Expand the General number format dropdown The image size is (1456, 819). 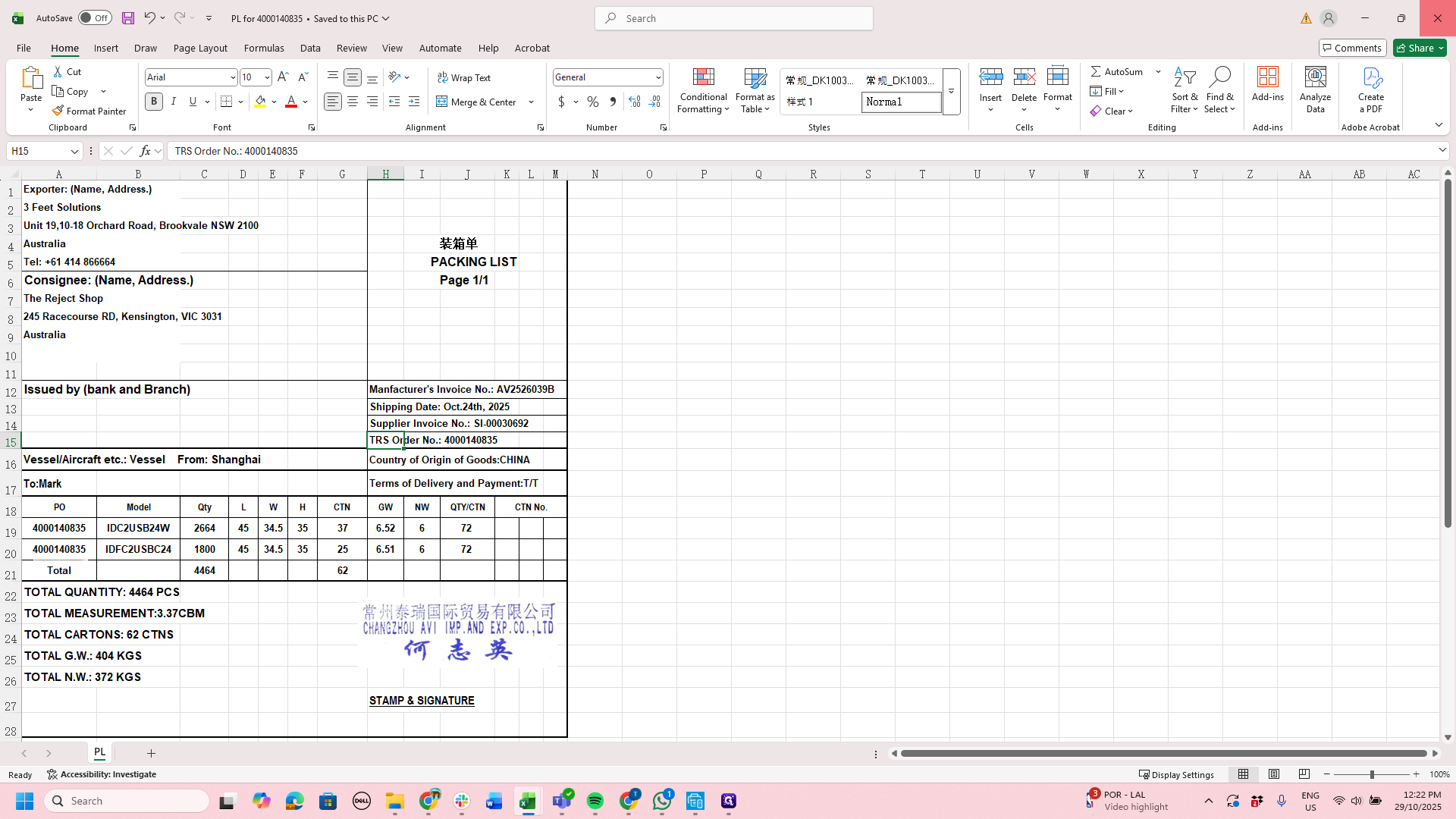pyautogui.click(x=658, y=77)
